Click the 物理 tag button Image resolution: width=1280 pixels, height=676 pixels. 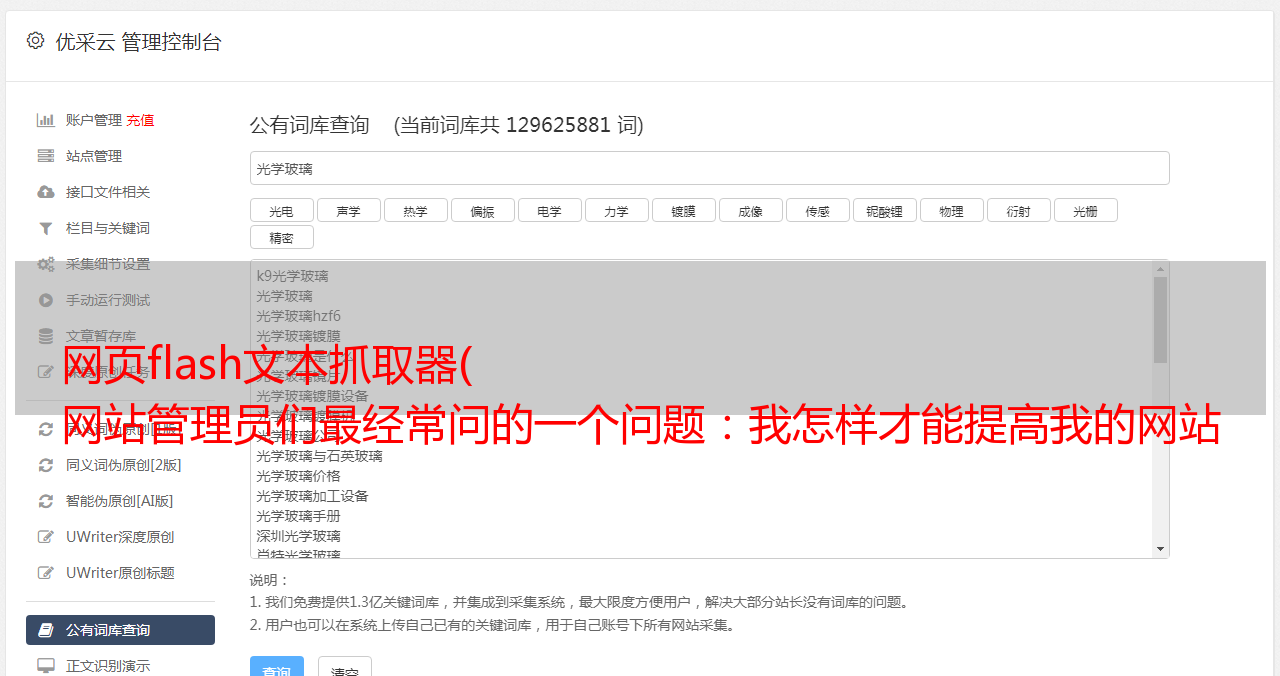951,210
